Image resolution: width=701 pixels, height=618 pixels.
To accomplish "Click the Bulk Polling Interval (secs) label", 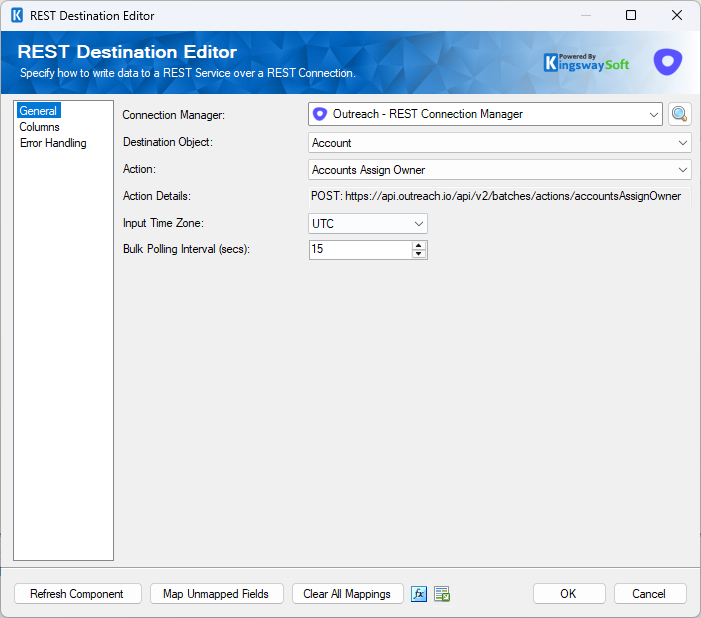I will coord(186,249).
